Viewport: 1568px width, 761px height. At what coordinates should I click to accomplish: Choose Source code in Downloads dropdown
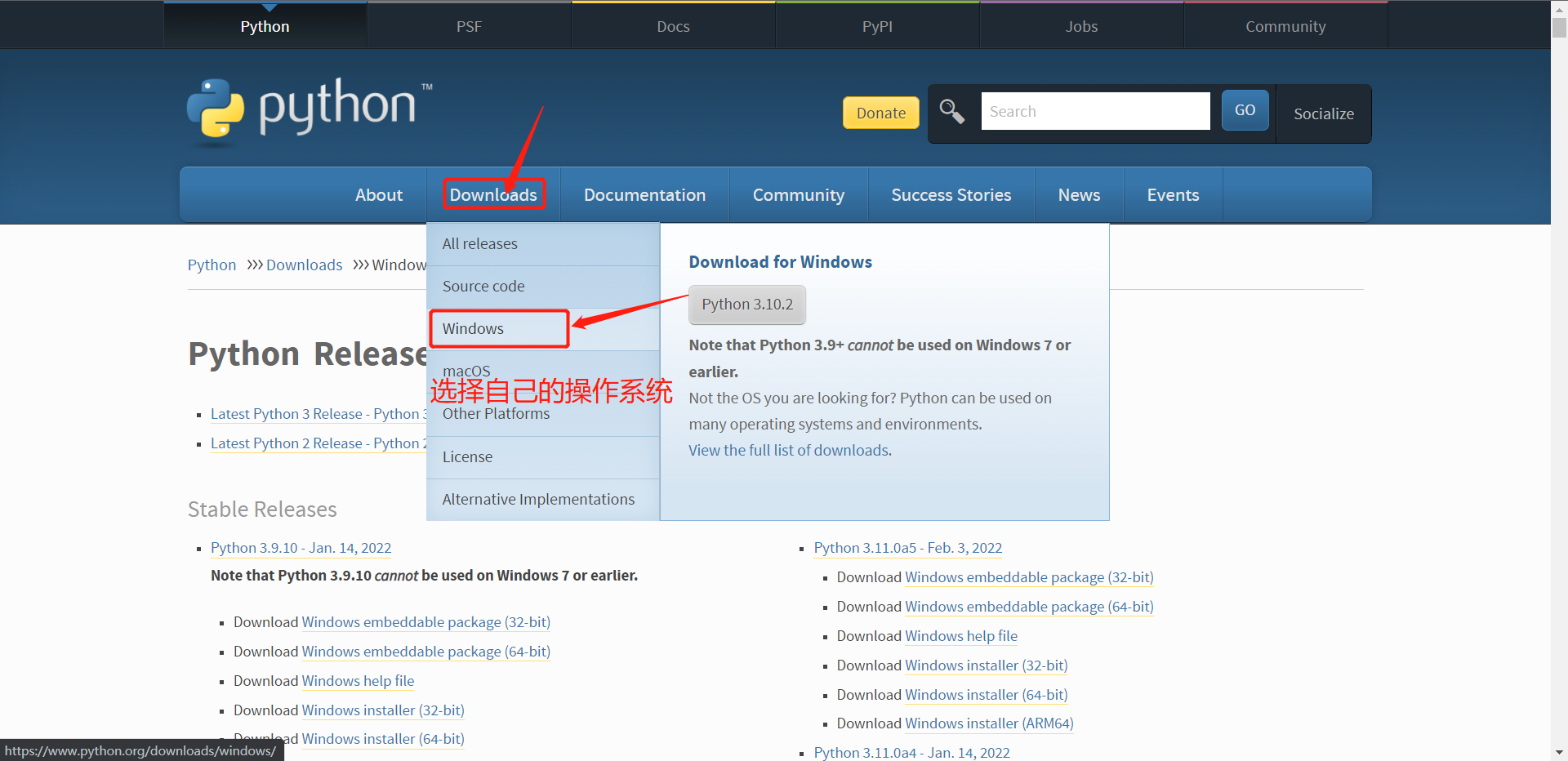(543, 287)
